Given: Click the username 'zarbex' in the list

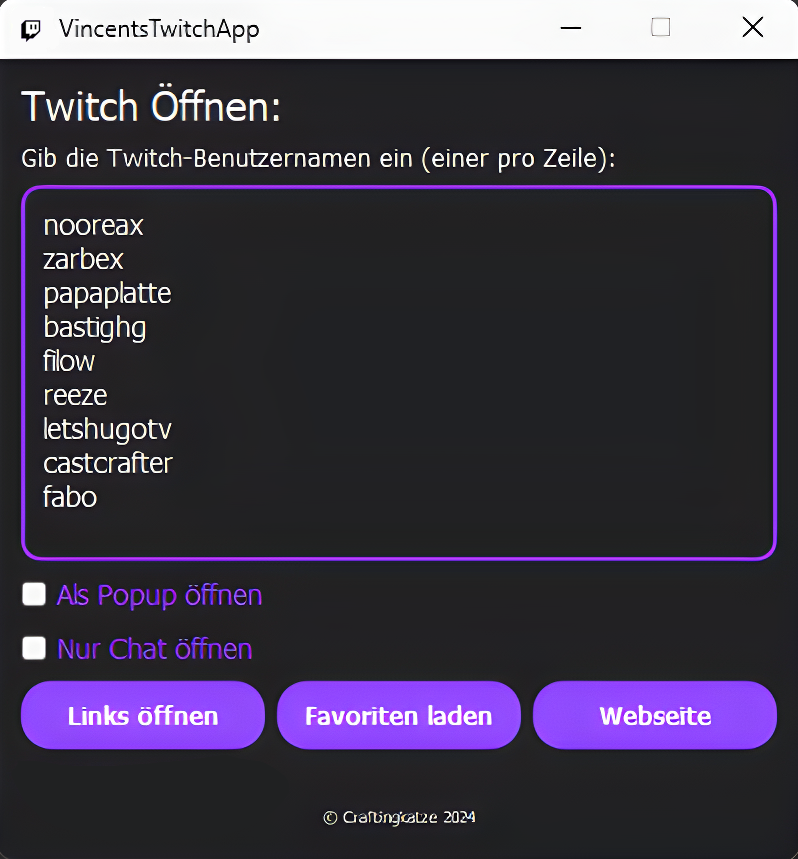Looking at the screenshot, I should 84,260.
